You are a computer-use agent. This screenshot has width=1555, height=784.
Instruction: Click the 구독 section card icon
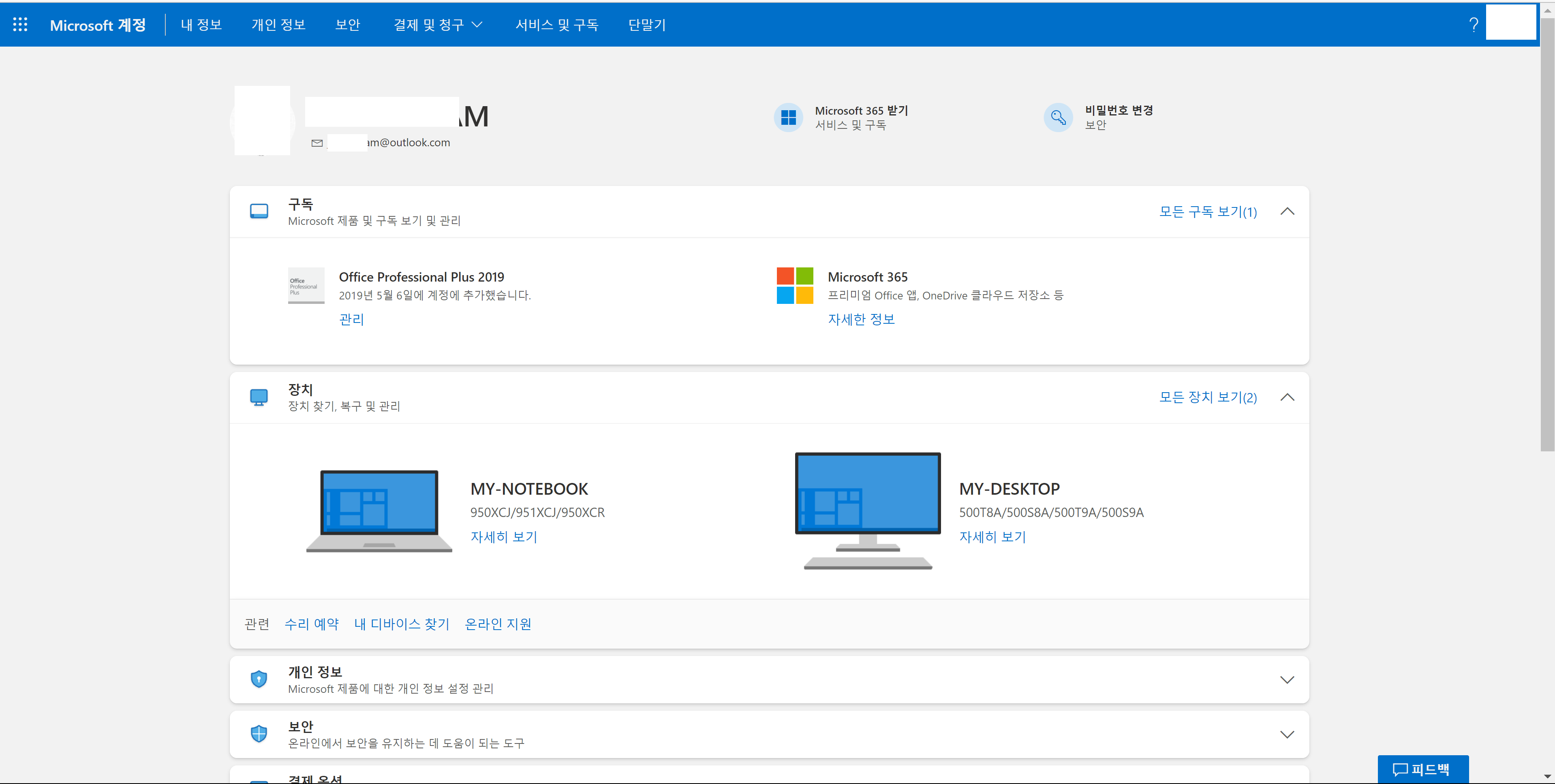259,211
